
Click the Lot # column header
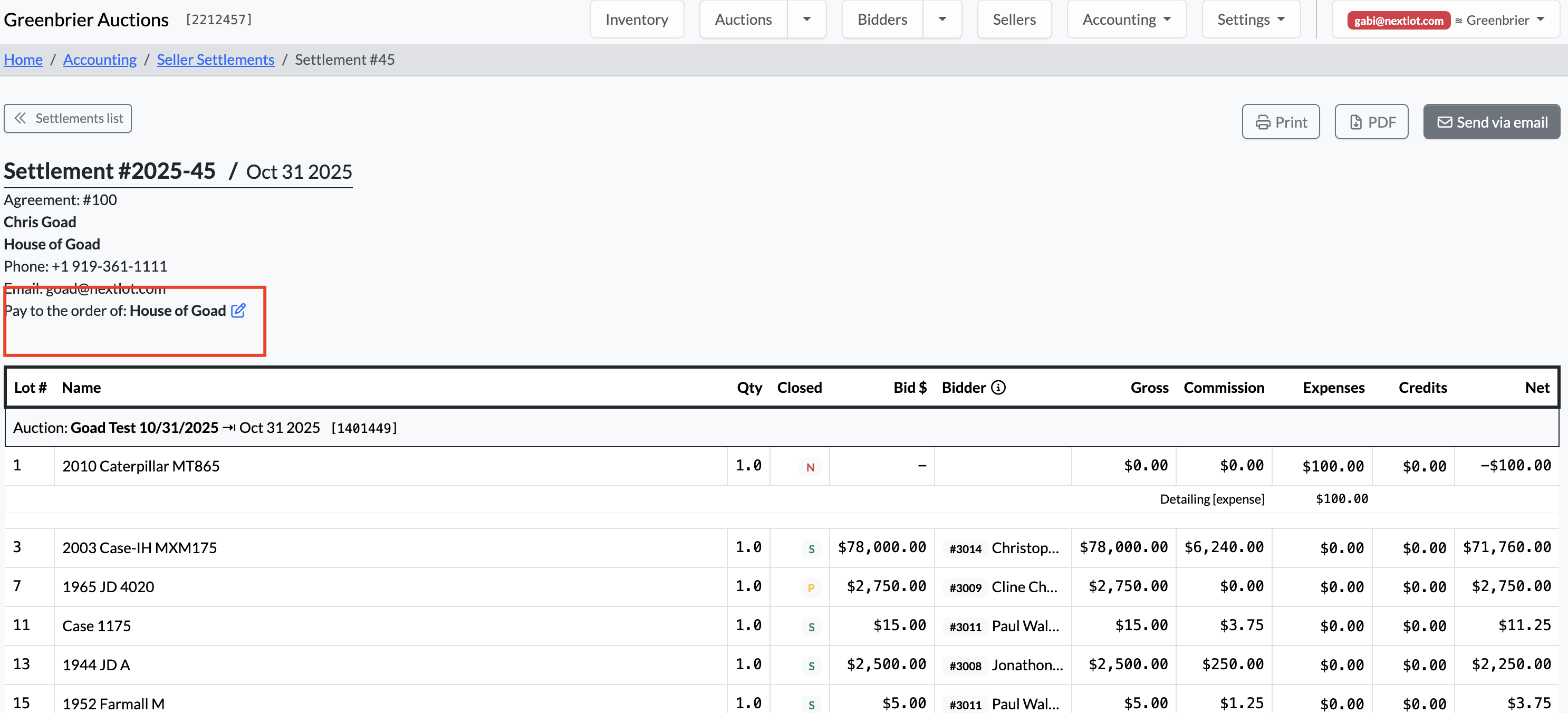pyautogui.click(x=30, y=387)
